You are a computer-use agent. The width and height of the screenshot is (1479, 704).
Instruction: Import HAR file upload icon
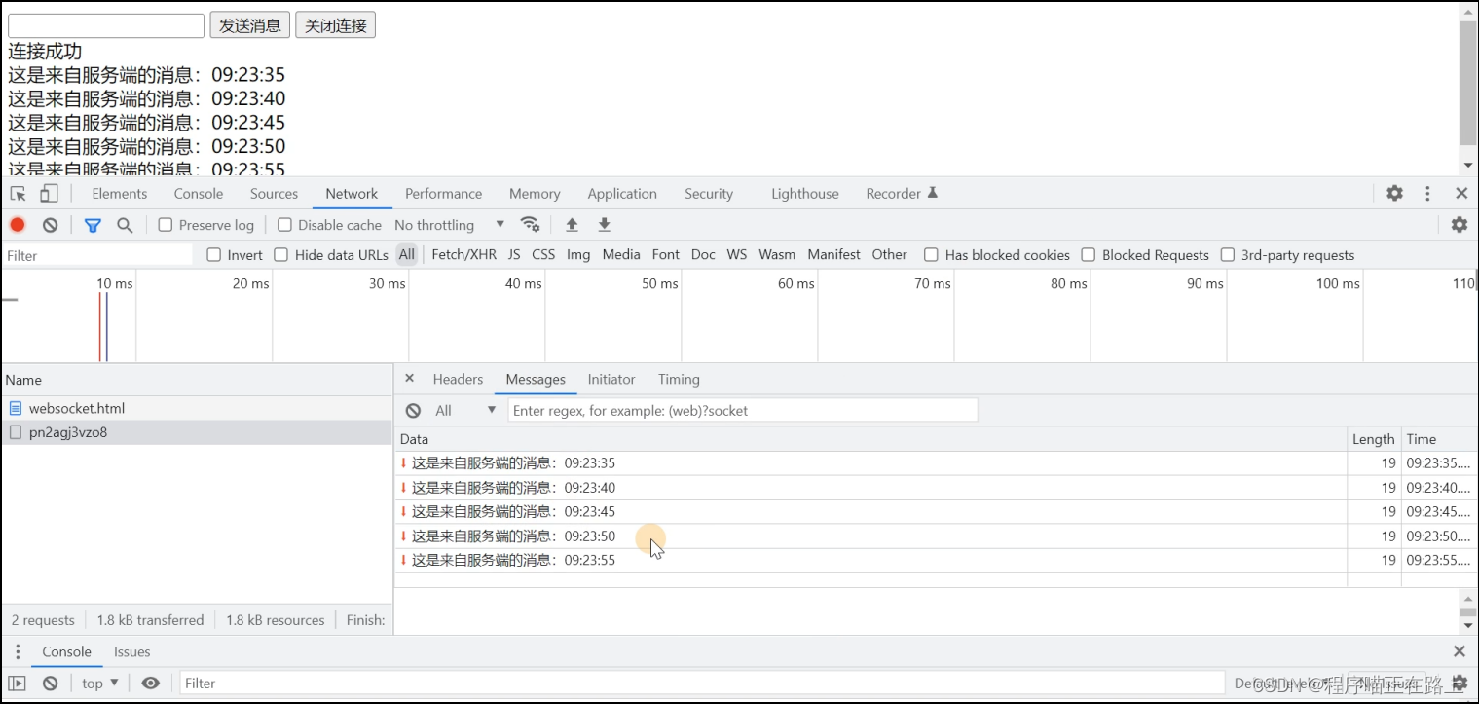pos(572,225)
